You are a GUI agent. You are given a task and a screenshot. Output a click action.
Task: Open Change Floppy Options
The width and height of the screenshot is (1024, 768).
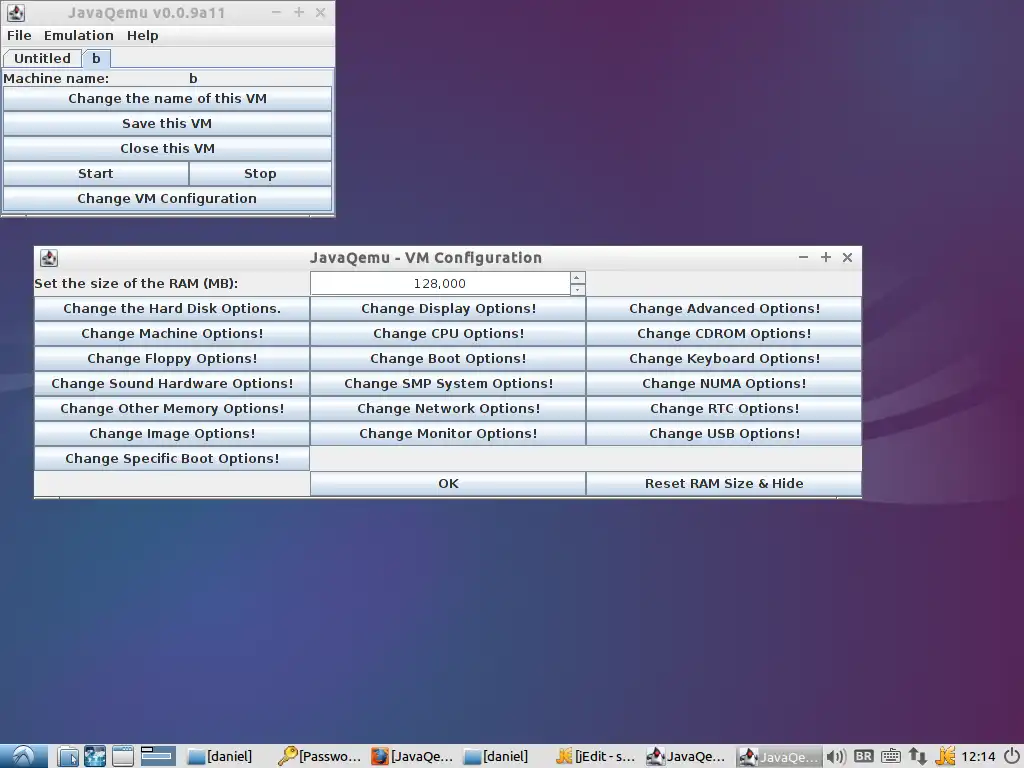pyautogui.click(x=172, y=359)
